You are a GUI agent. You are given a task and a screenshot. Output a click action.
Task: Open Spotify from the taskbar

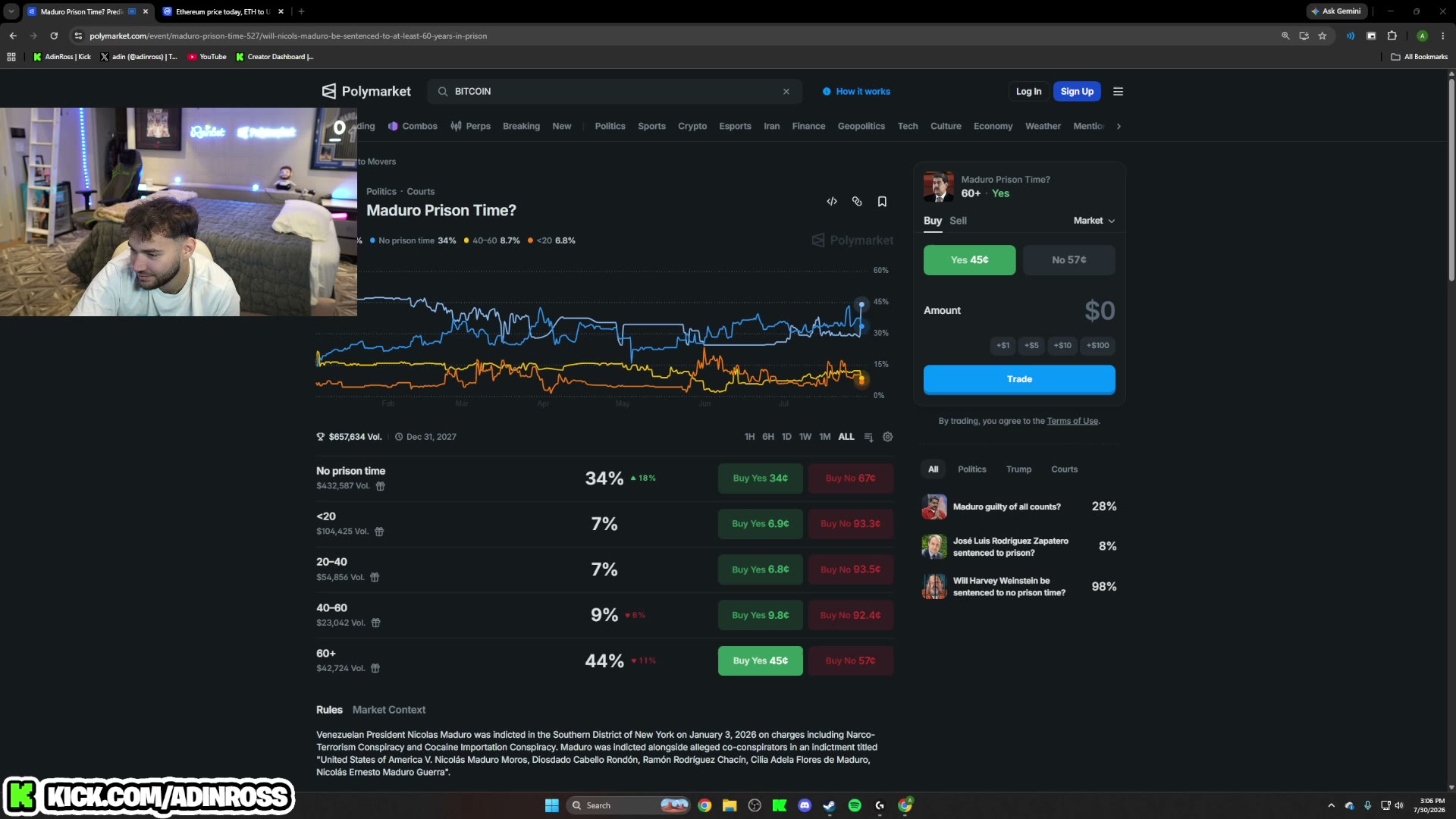pos(855,805)
